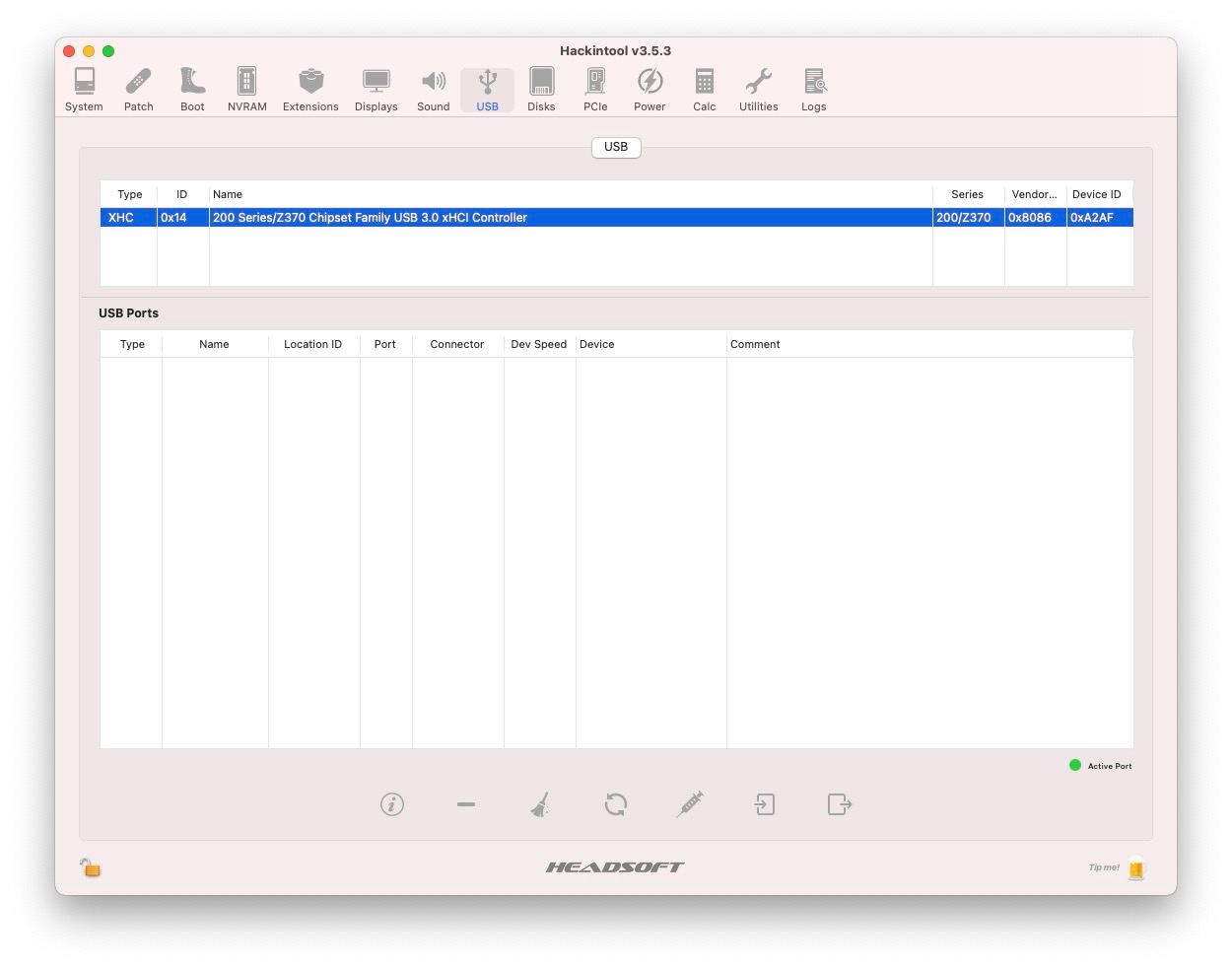Click the Dev Speed column header
Screen dimensions: 1232x968
click(539, 344)
